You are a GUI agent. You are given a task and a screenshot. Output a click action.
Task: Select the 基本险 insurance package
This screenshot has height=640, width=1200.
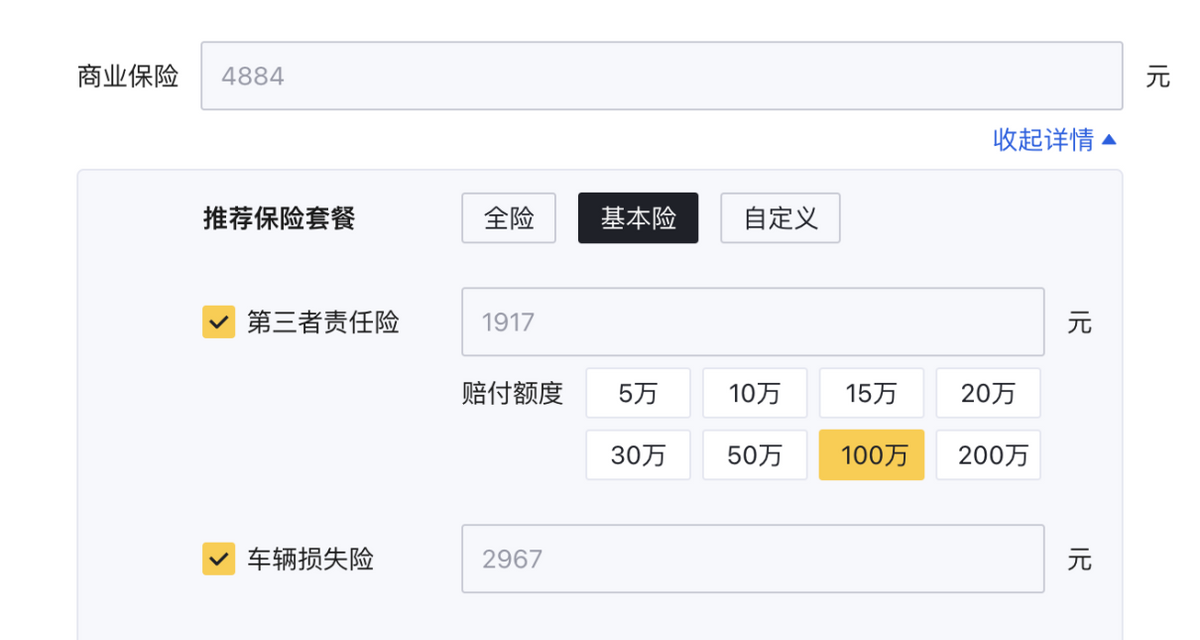click(638, 218)
